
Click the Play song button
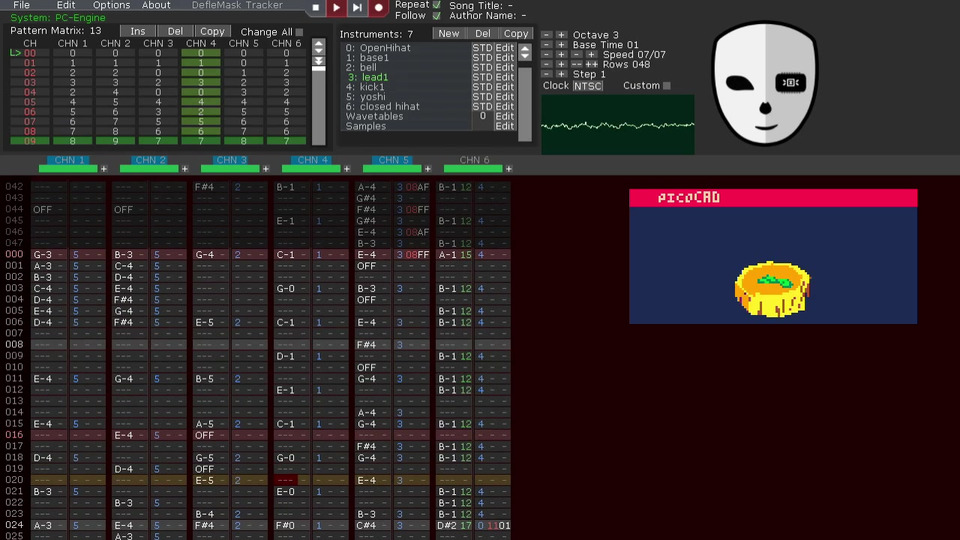pyautogui.click(x=336, y=8)
